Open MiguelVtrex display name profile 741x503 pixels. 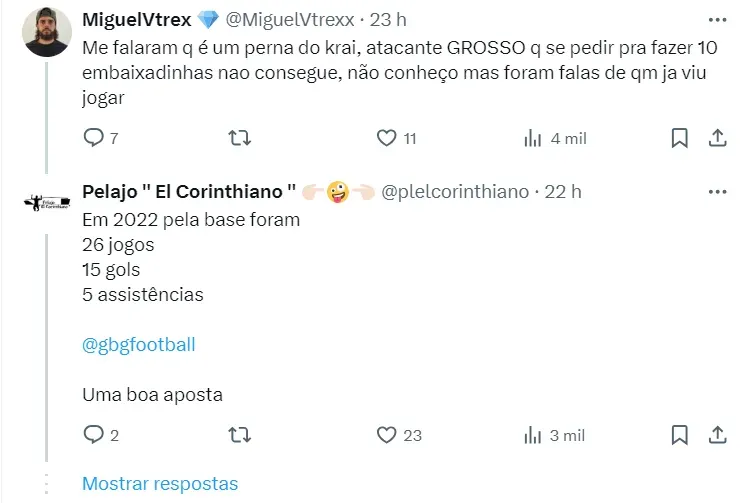[x=136, y=19]
